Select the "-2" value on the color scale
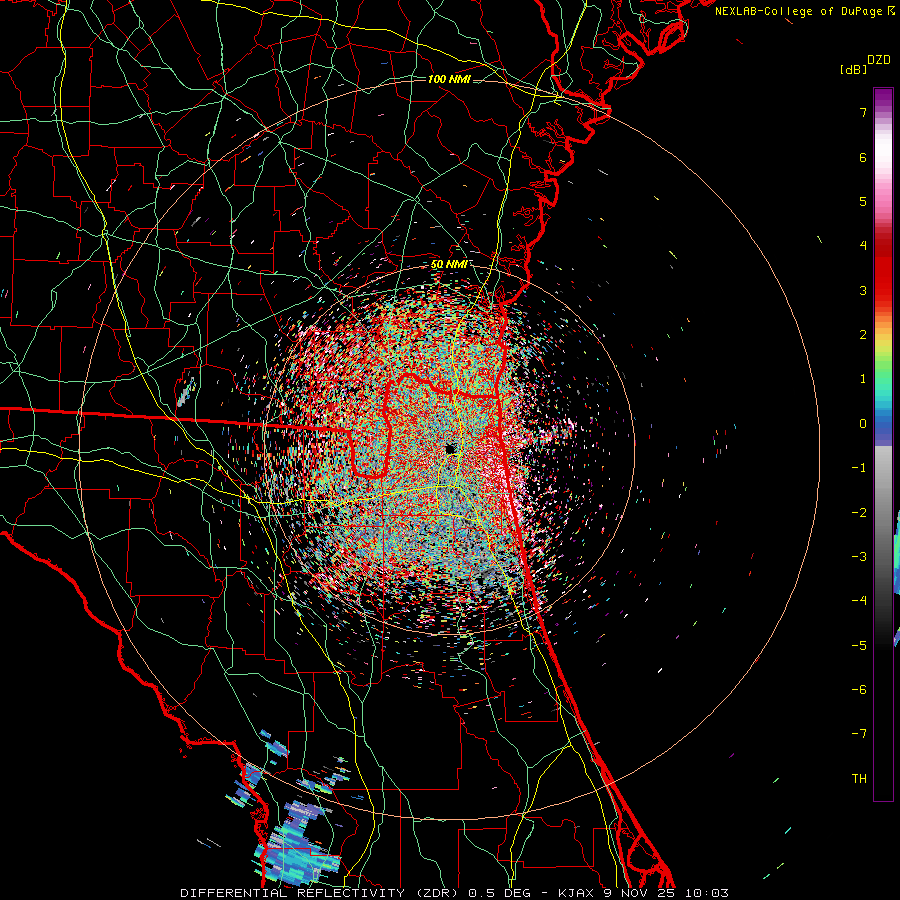Viewport: 900px width, 900px height. 859,513
